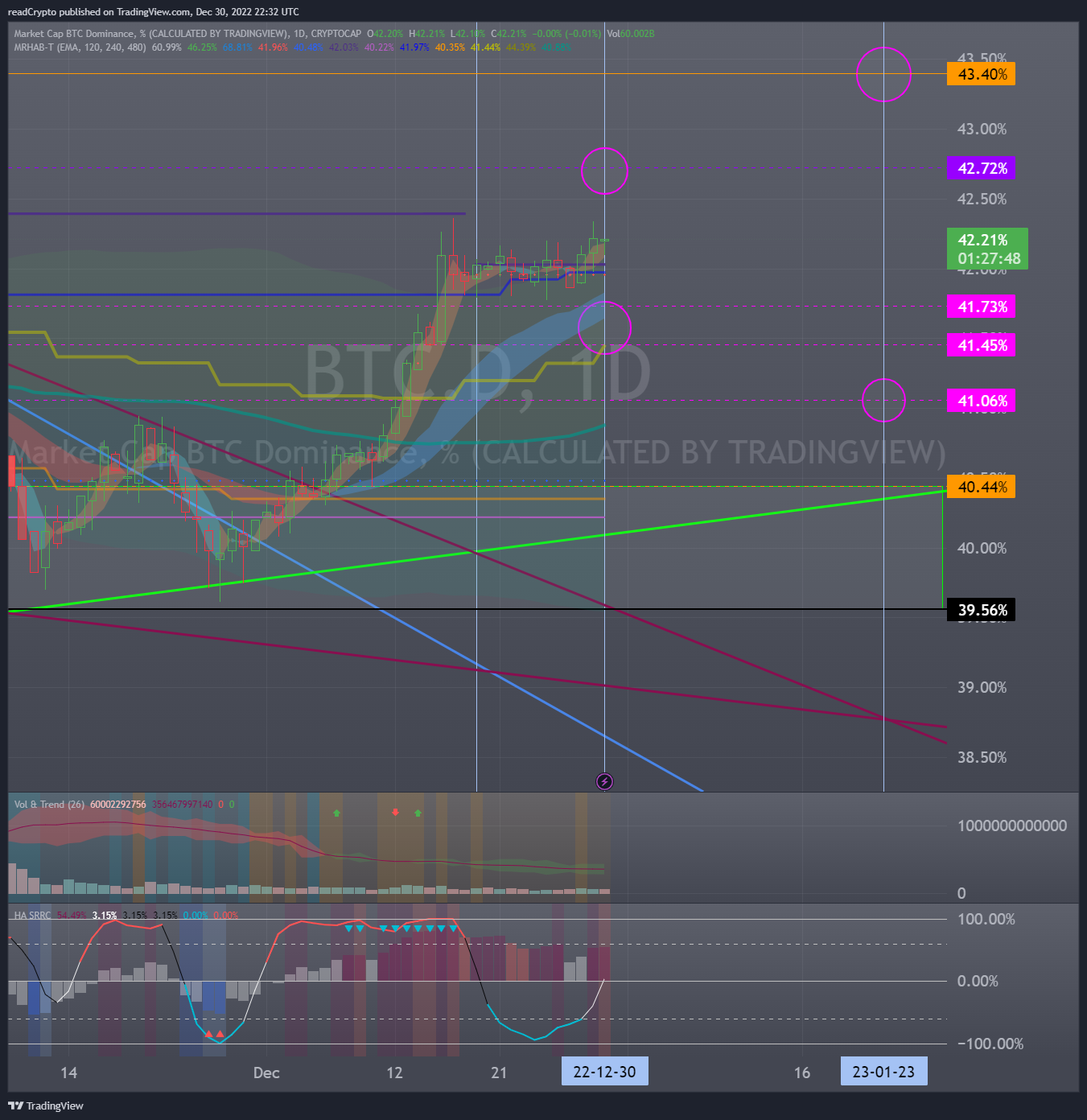Click the 42.50% axis tick
The width and height of the screenshot is (1087, 1120).
click(982, 199)
